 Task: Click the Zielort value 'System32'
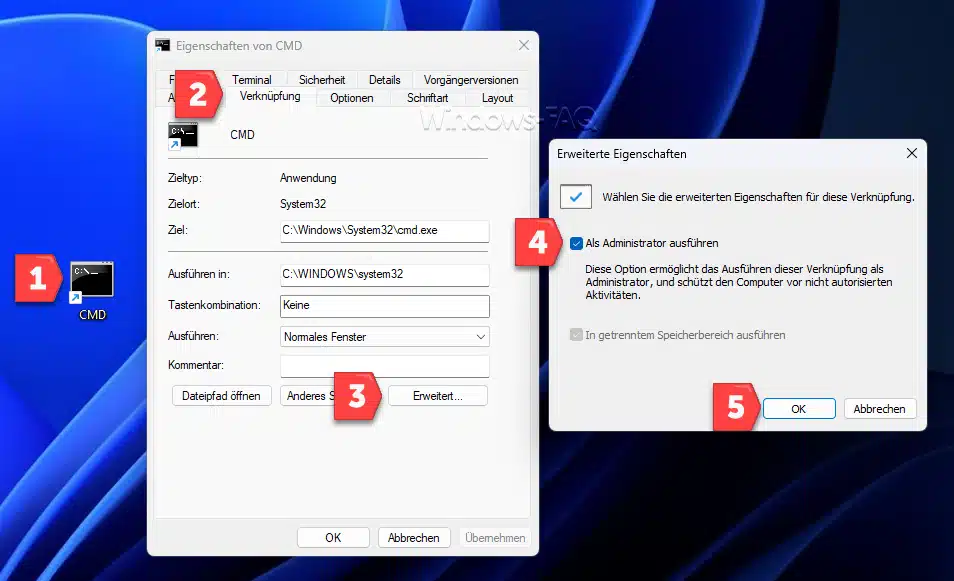[303, 204]
